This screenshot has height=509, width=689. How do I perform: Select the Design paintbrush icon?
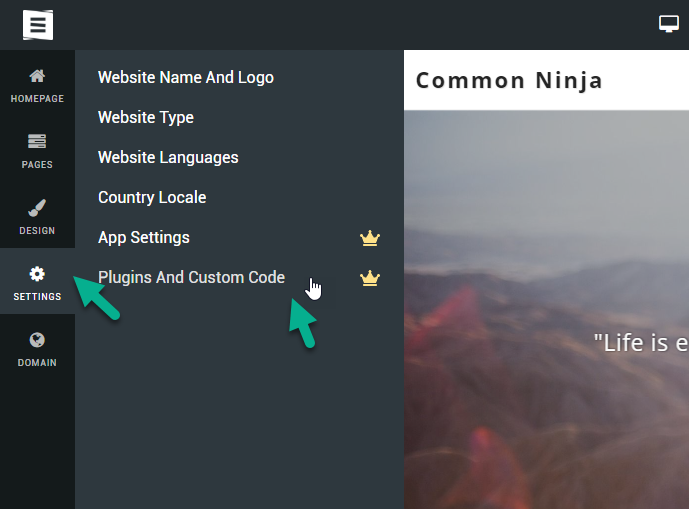point(37,208)
